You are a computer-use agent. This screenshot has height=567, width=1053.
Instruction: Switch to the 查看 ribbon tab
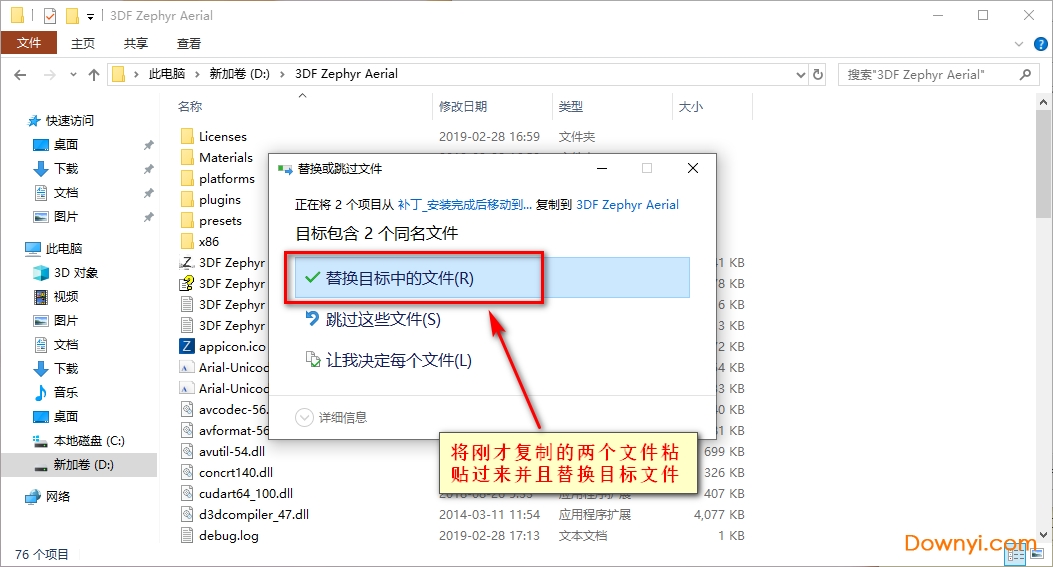tap(189, 43)
